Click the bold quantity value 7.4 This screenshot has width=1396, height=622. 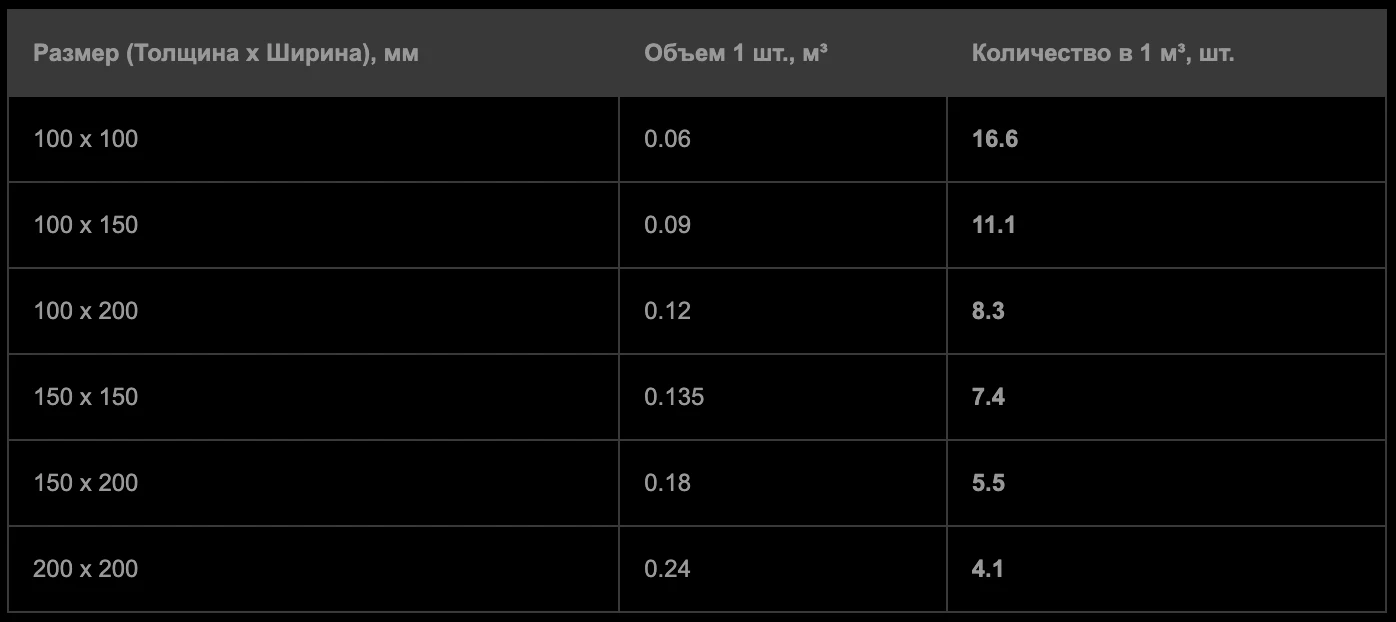pos(988,397)
